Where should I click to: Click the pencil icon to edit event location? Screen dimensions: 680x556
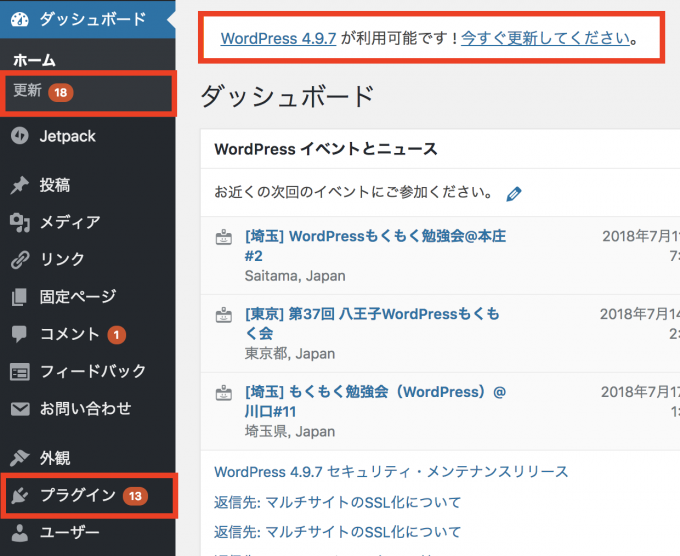point(514,194)
